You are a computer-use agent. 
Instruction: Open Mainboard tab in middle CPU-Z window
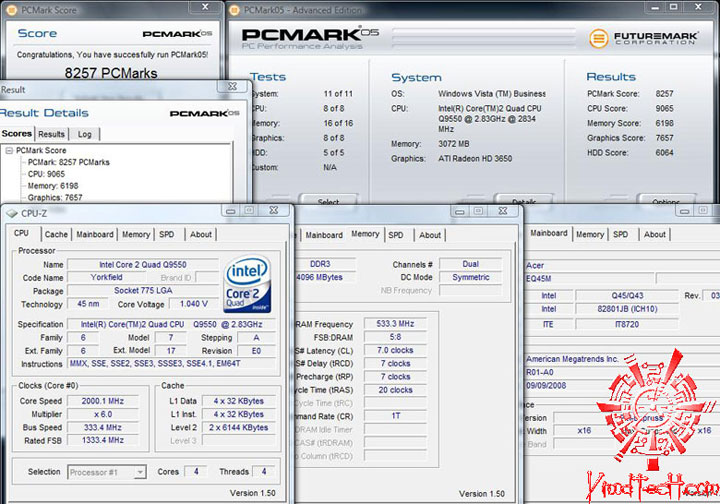[324, 235]
